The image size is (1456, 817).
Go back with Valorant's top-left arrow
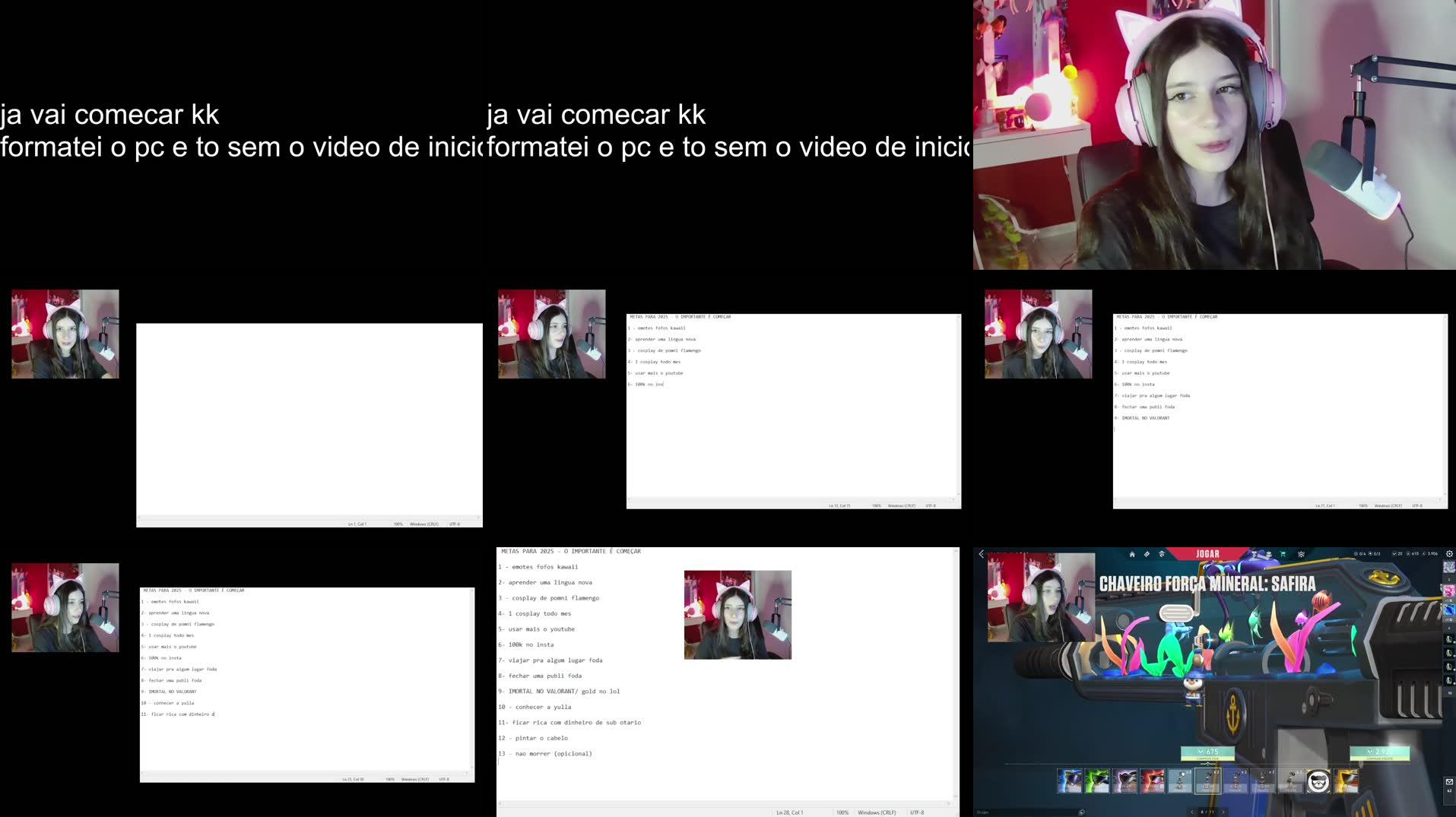tap(982, 554)
